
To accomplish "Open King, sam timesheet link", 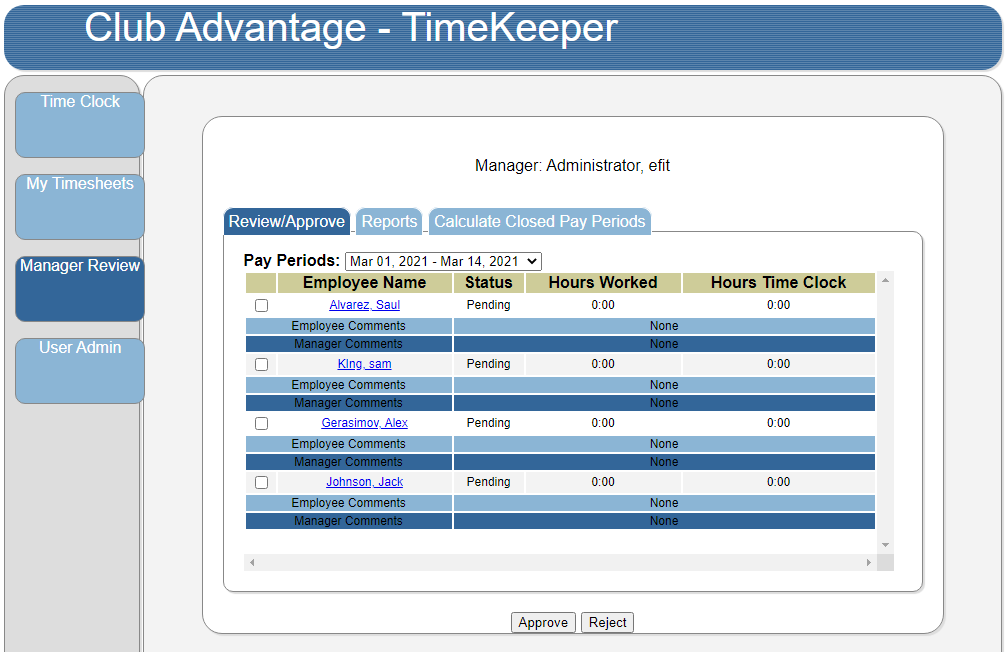I will pyautogui.click(x=364, y=364).
